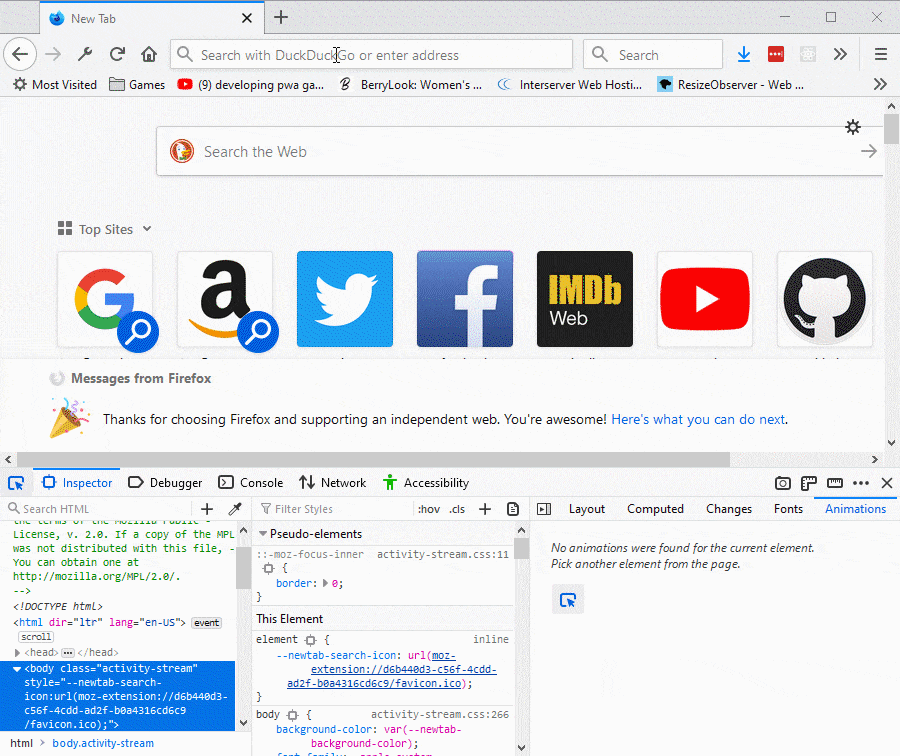Reload the page with the refresh icon
The width and height of the screenshot is (900, 756).
(x=117, y=55)
